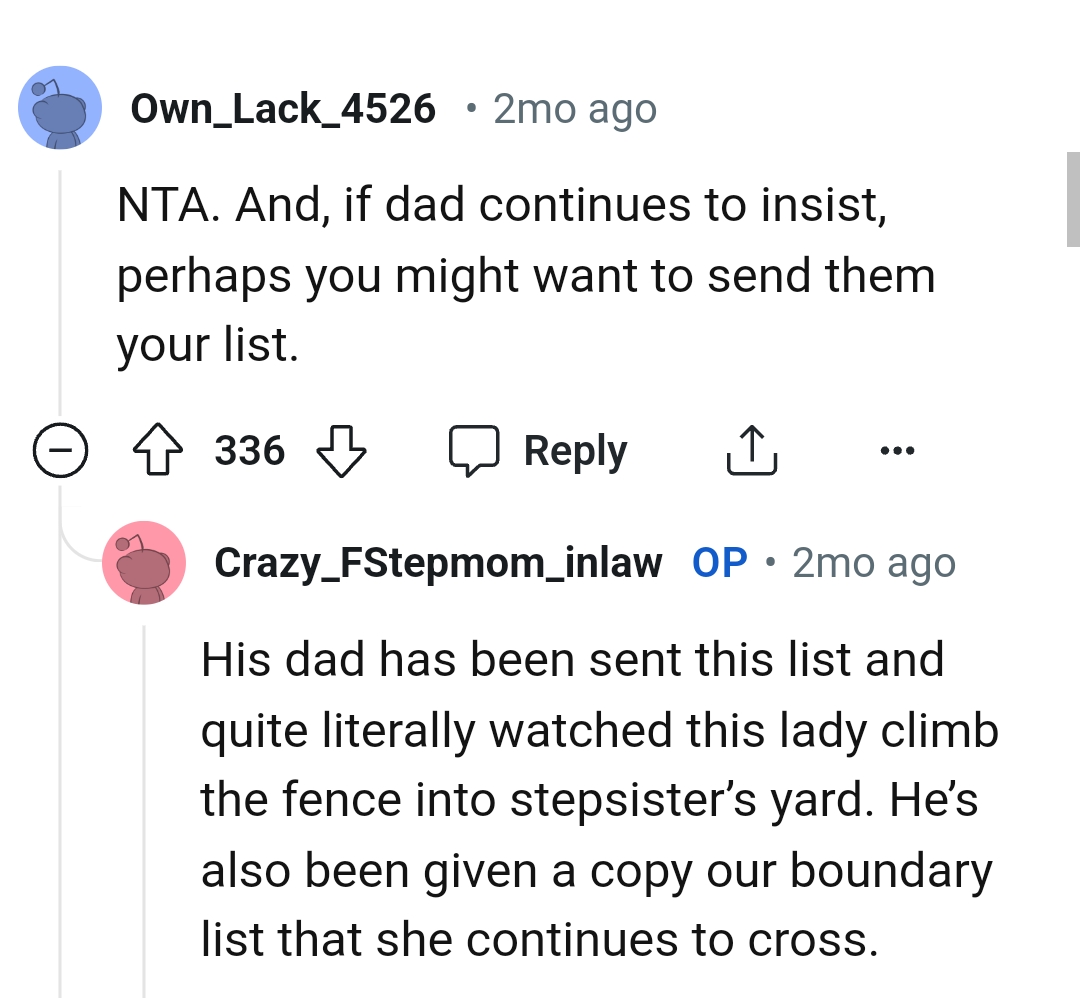Open the share options for the comment
This screenshot has width=1080, height=998.
(x=752, y=450)
